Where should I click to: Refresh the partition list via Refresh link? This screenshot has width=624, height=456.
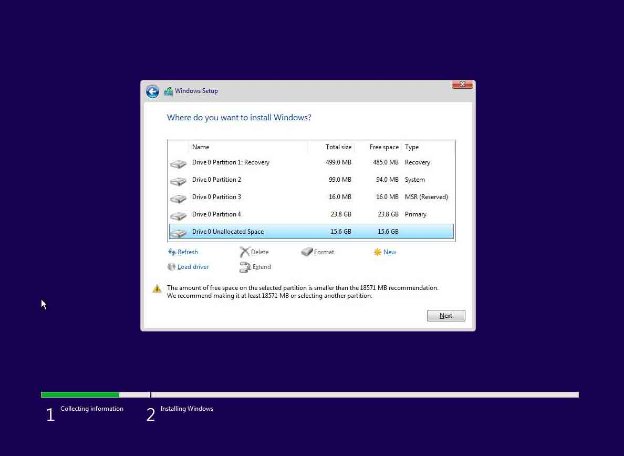[x=187, y=252]
